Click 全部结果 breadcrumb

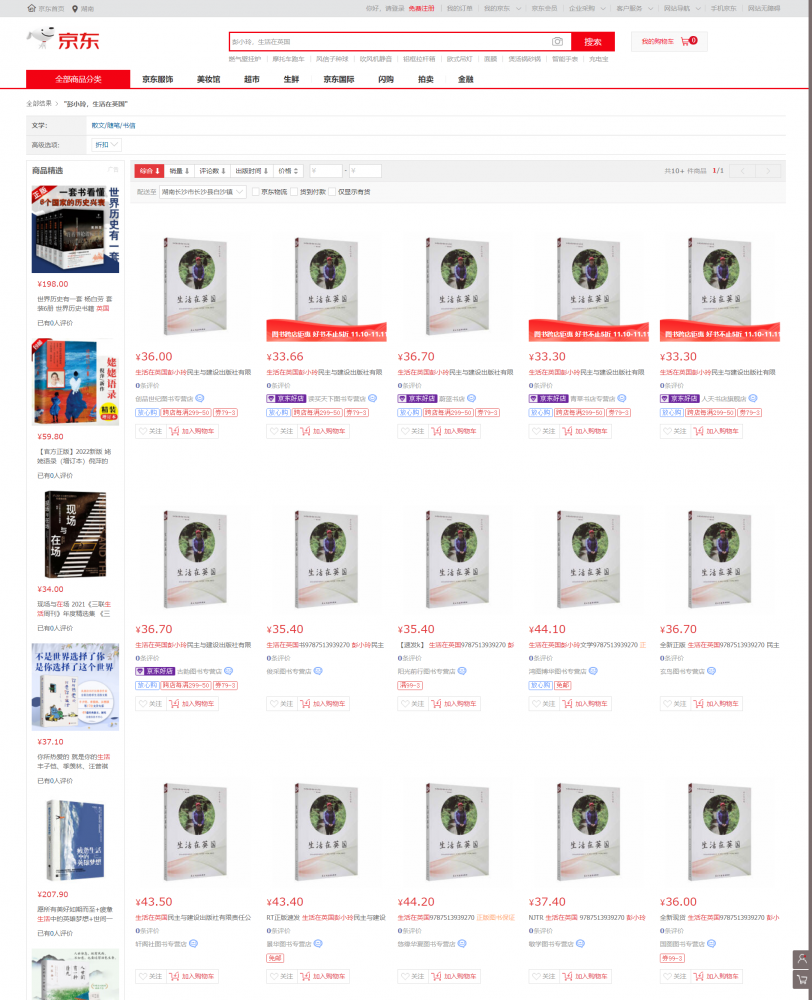(39, 103)
